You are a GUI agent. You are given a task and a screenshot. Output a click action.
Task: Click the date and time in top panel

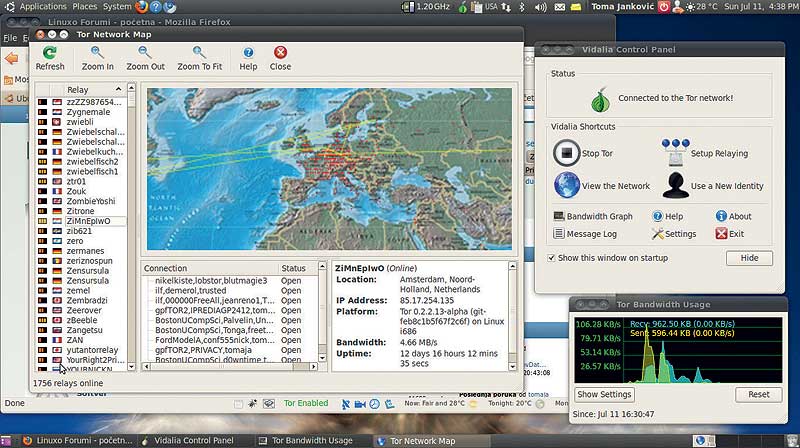click(x=759, y=7)
